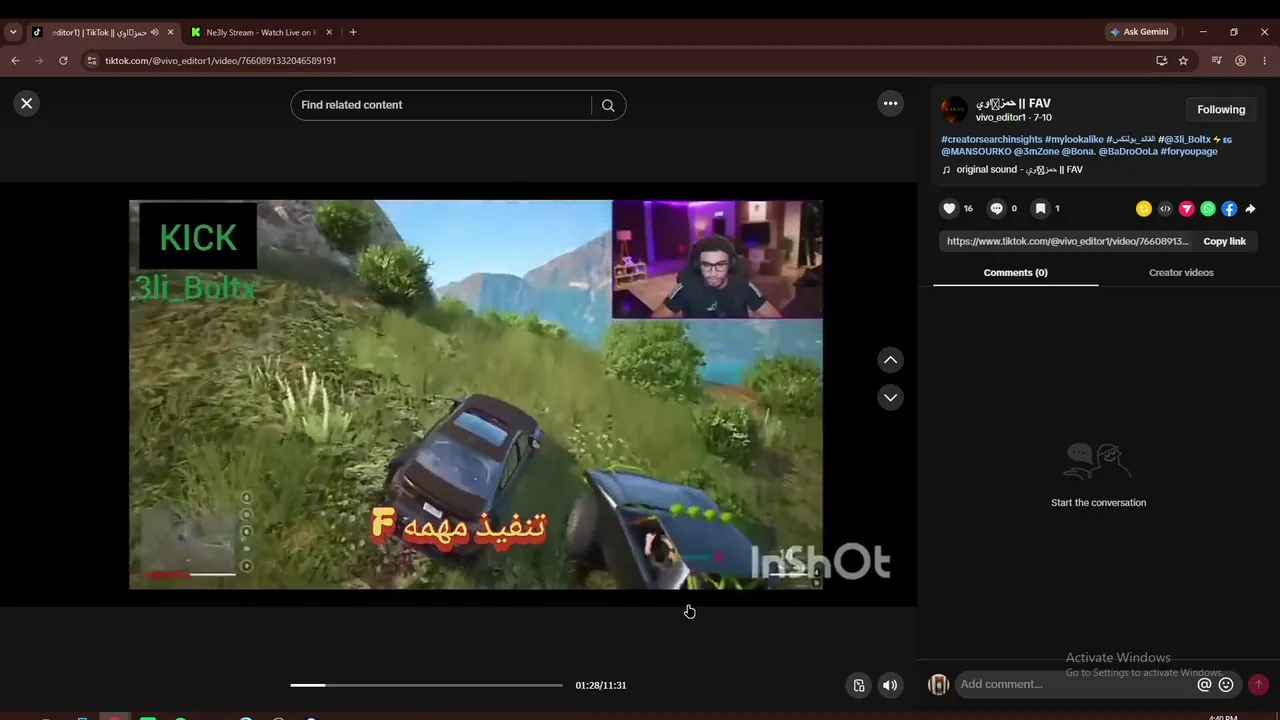Expand the browser tab search dropdown

pyautogui.click(x=12, y=32)
